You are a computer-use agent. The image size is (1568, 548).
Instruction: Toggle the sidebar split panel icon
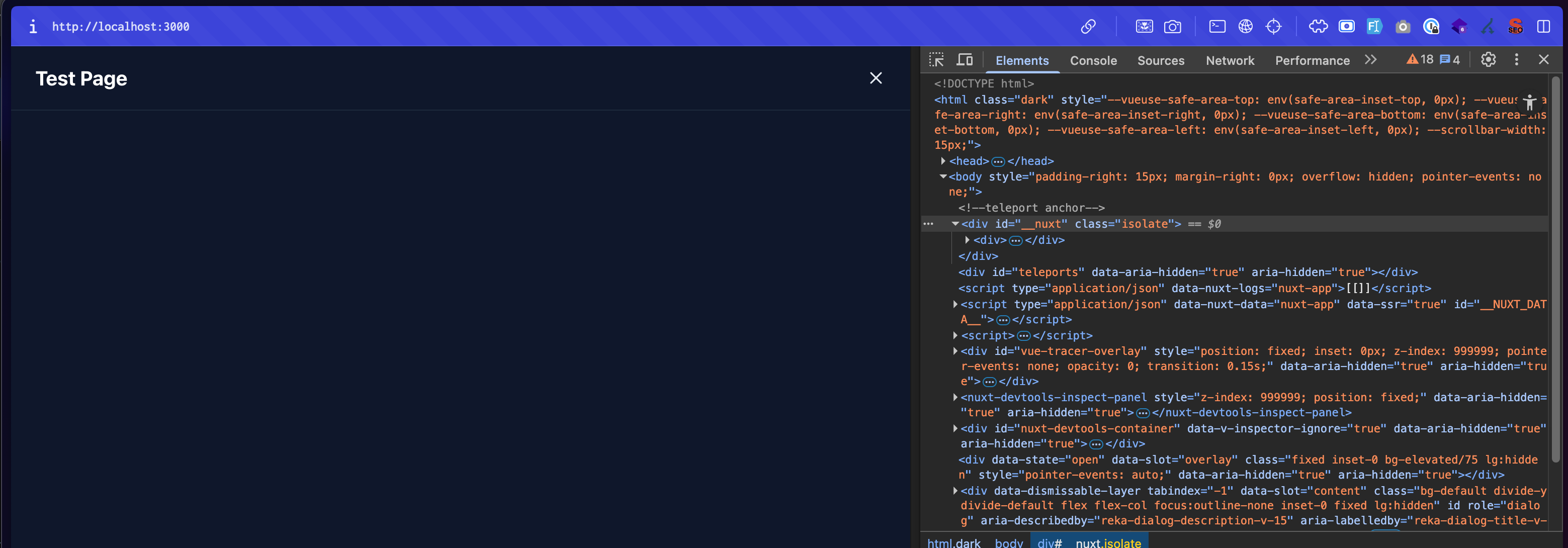point(1544,26)
